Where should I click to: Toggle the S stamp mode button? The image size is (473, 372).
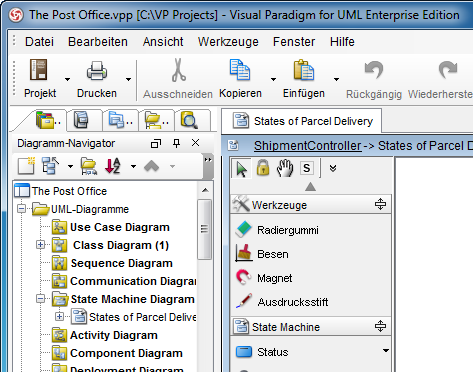coord(307,168)
